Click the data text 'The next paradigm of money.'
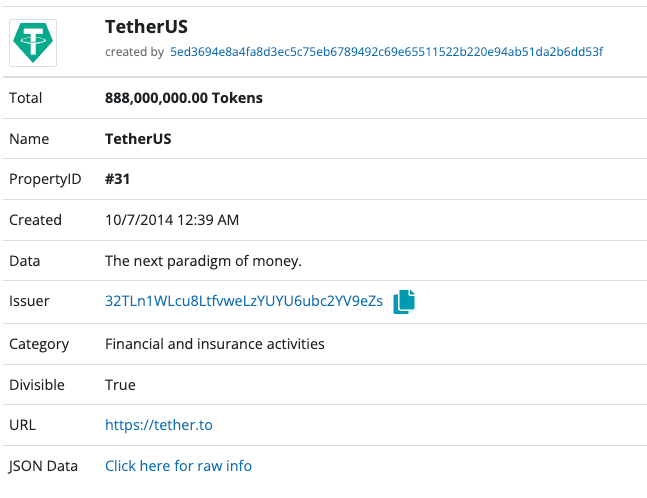This screenshot has width=647, height=498. click(203, 261)
